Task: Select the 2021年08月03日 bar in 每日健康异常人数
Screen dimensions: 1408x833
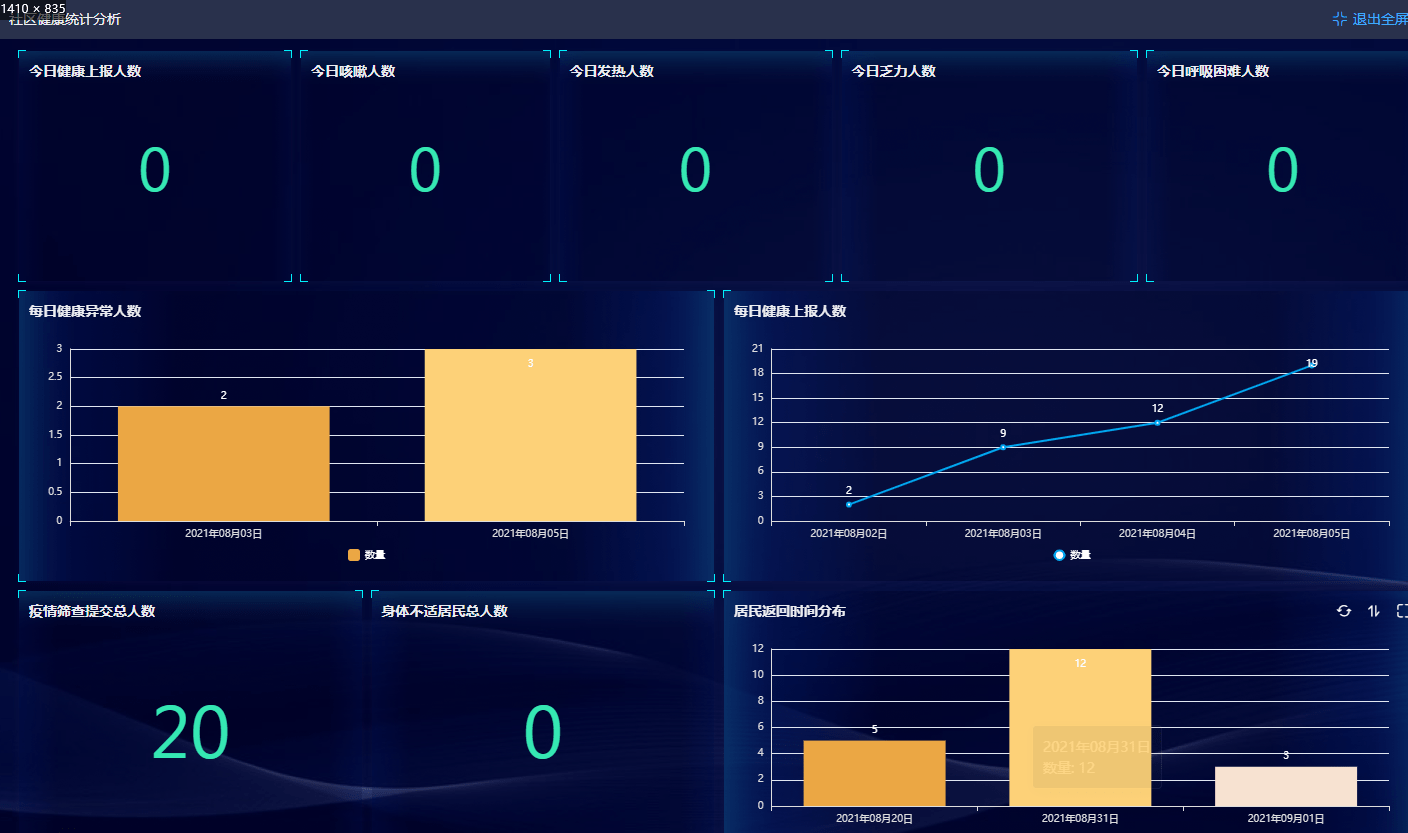Action: (223, 463)
